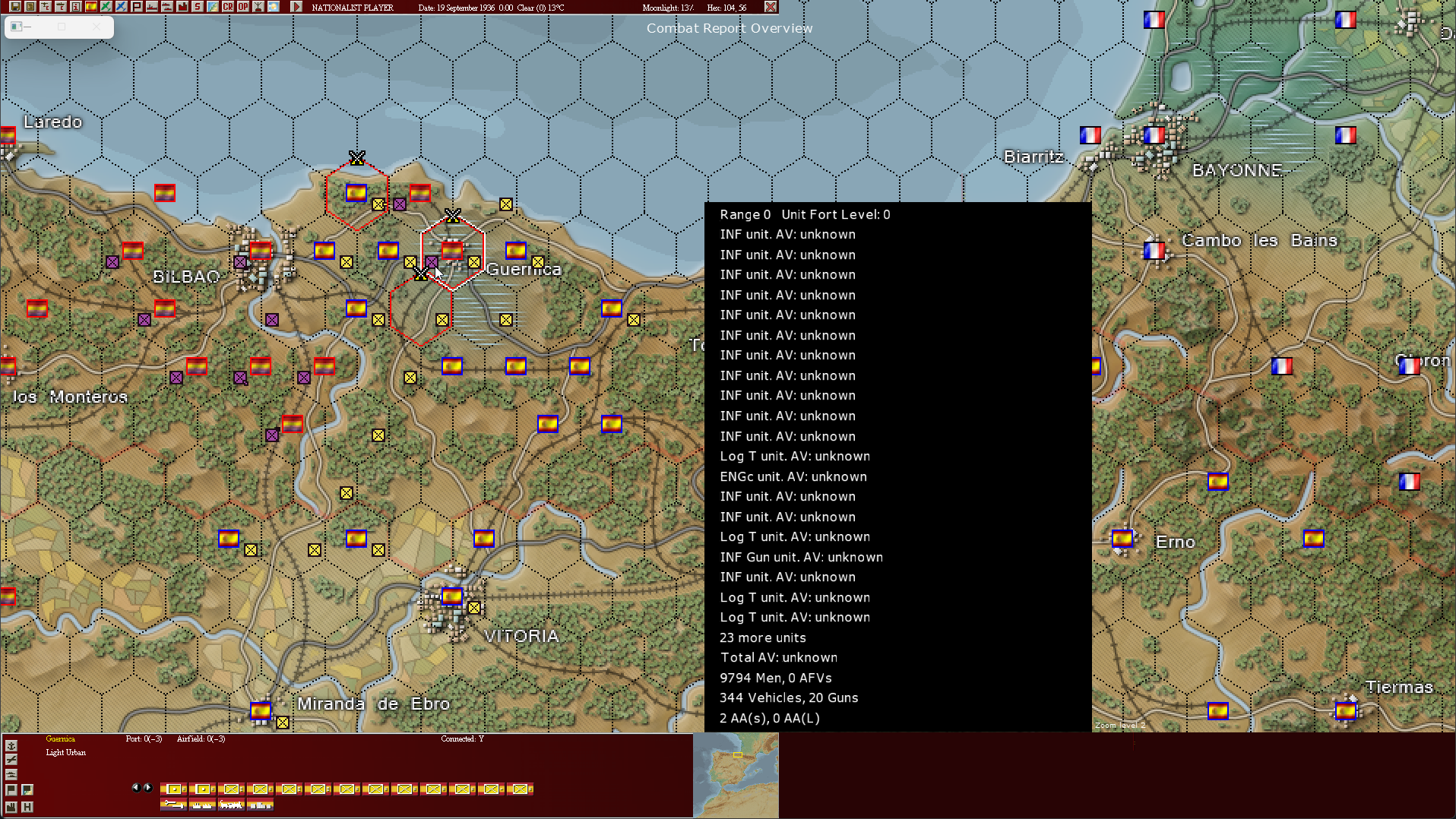
Task: Click the 'Total AV: unknown' line
Action: (x=778, y=658)
